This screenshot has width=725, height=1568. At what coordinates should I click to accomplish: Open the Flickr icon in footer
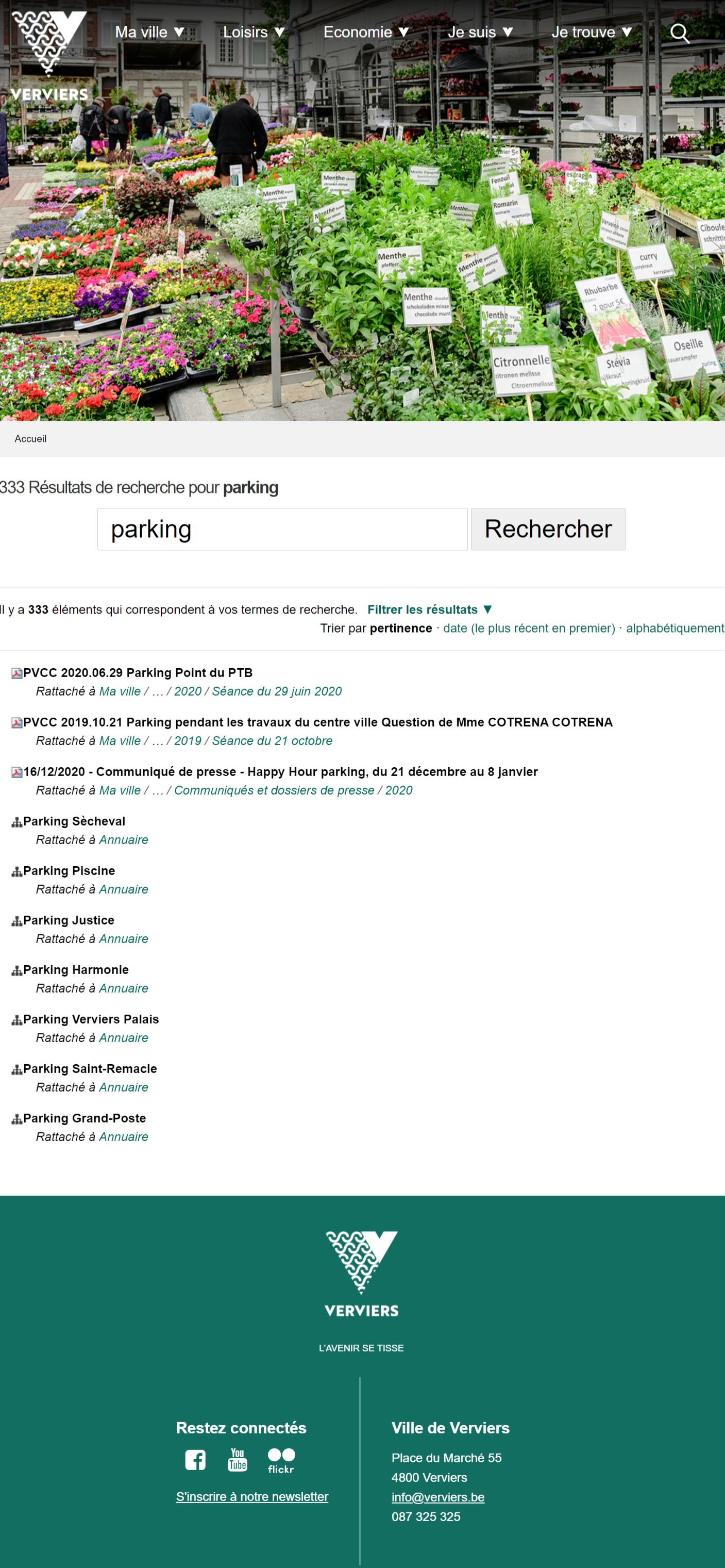click(x=281, y=1460)
